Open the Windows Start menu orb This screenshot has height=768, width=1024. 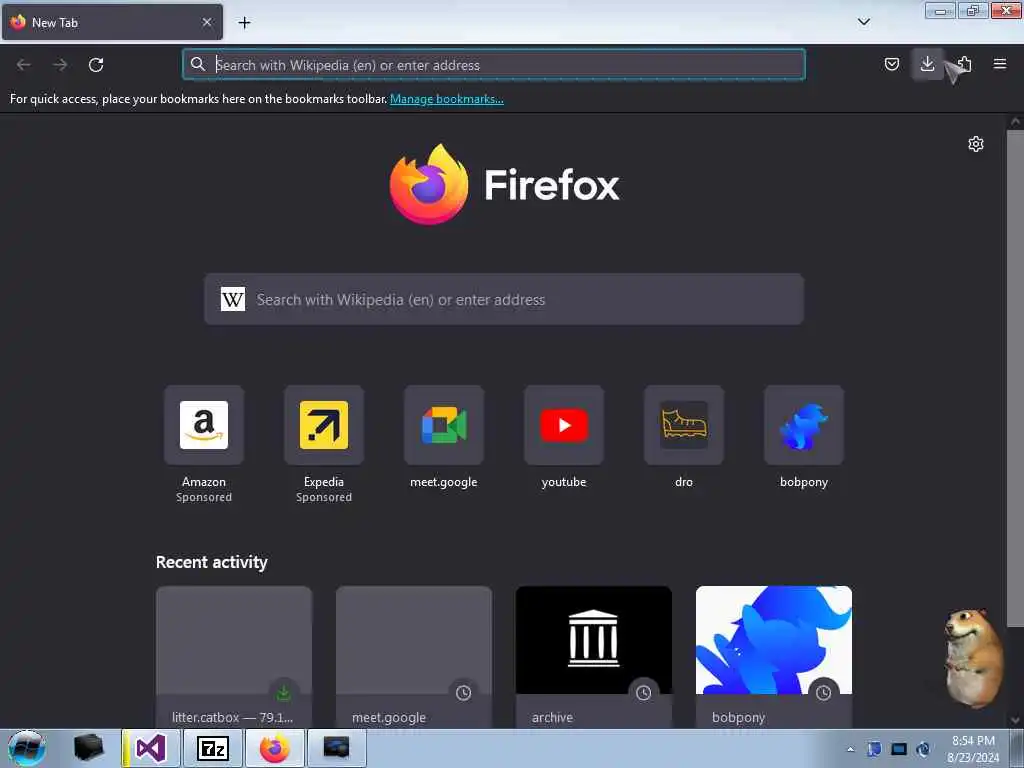27,748
